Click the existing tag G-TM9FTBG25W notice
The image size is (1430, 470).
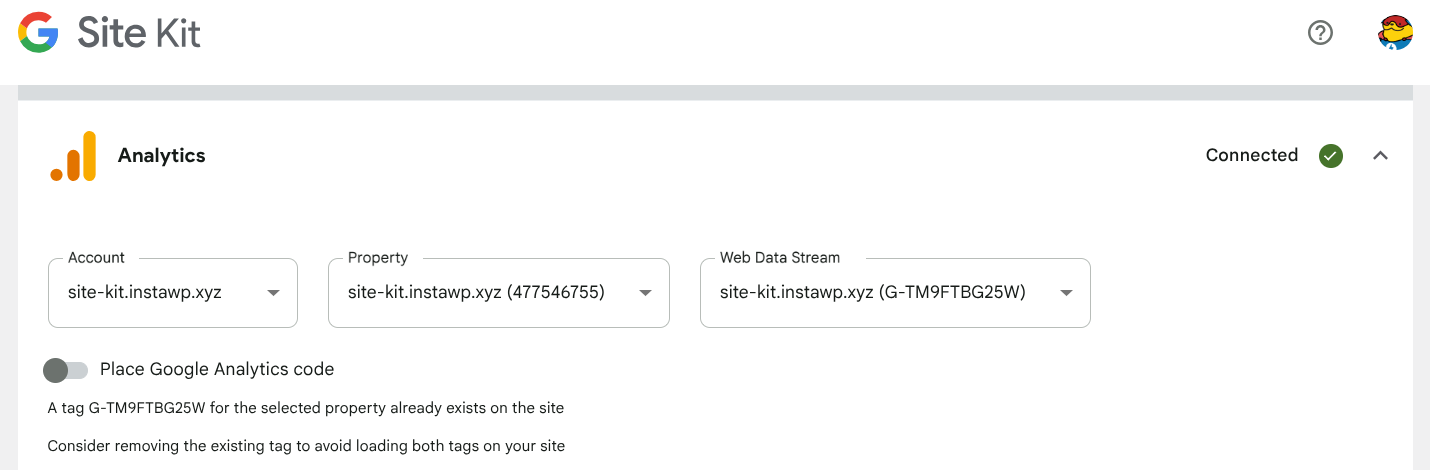click(x=306, y=408)
